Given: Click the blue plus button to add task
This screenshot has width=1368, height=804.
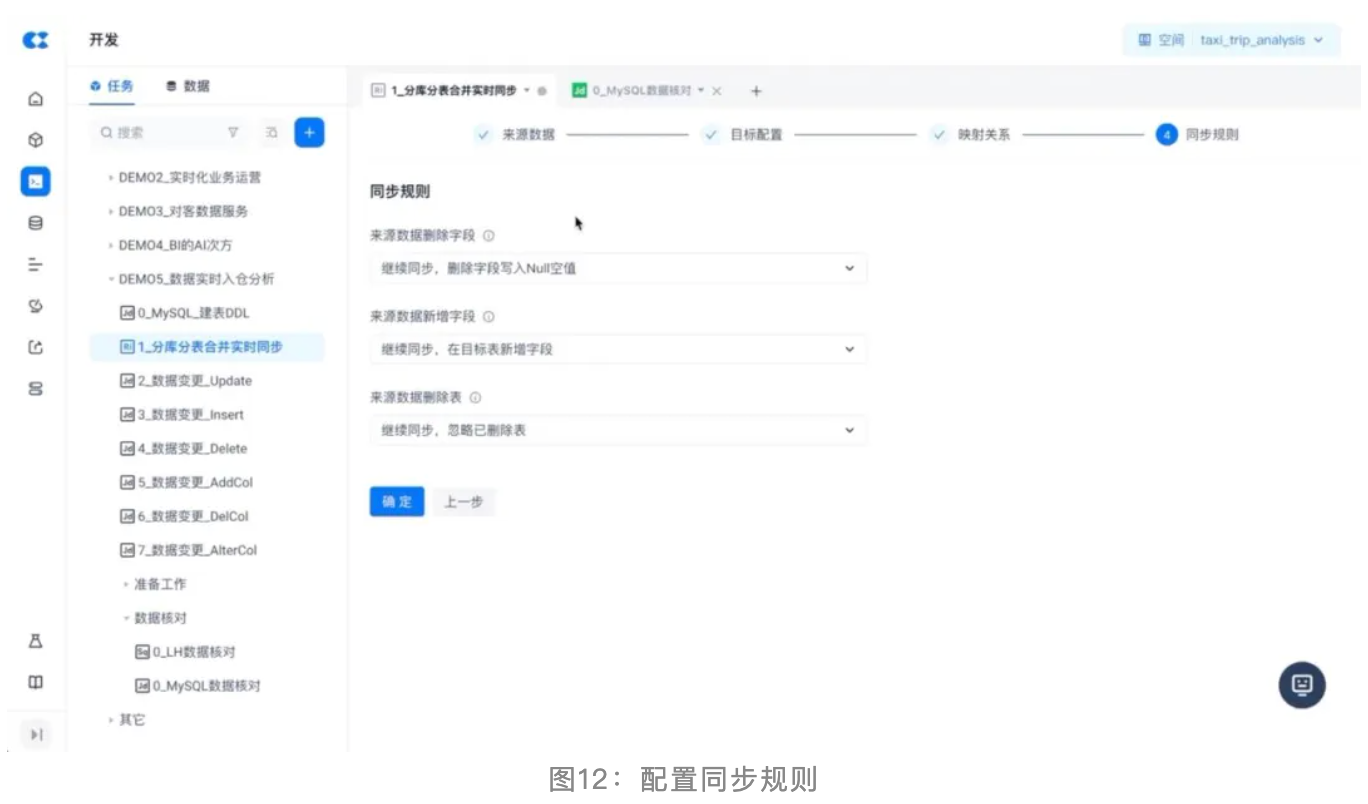Looking at the screenshot, I should point(309,132).
